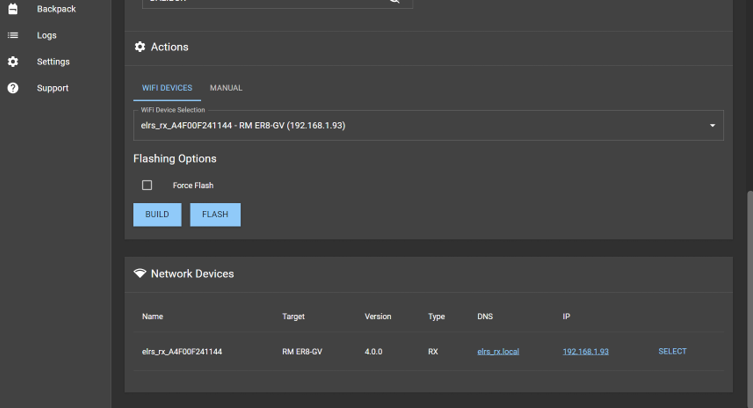The height and width of the screenshot is (408, 753).
Task: Select the WIFI DEVICES tab
Action: click(x=167, y=88)
